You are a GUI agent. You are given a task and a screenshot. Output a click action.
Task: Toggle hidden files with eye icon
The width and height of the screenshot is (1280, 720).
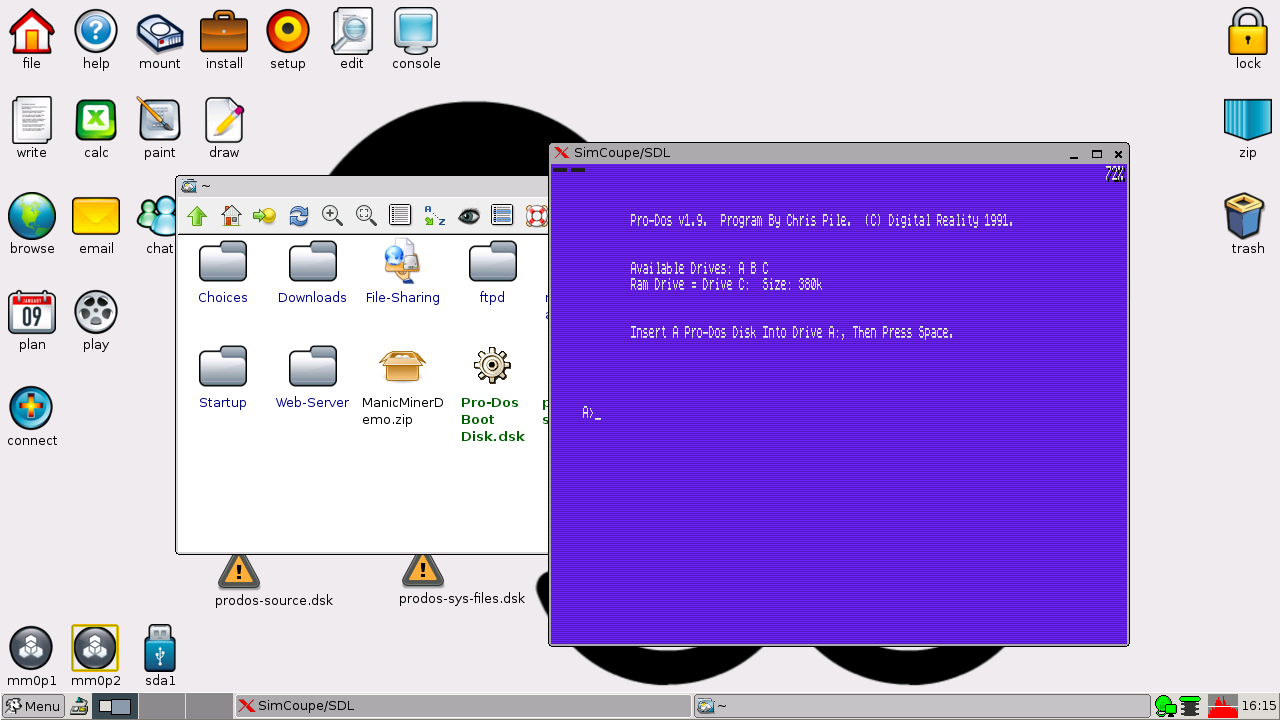coord(468,215)
